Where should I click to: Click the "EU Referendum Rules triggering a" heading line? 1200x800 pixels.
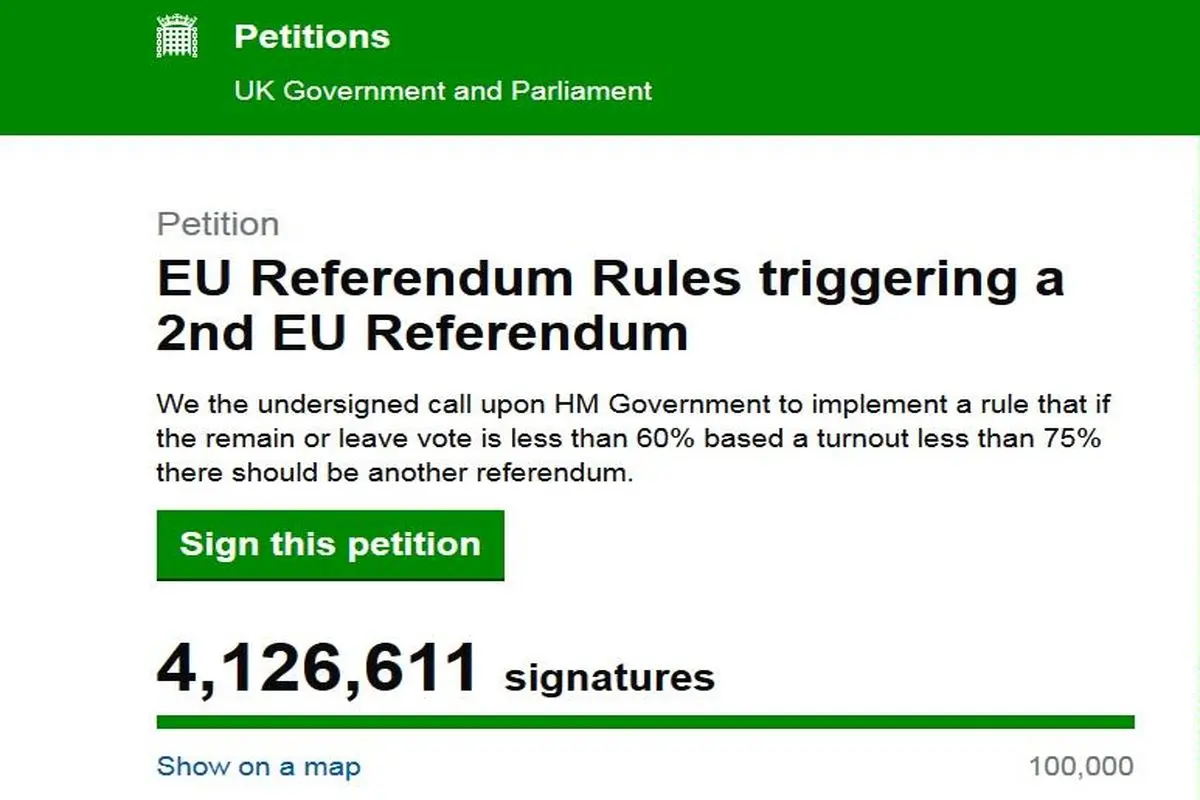(x=609, y=281)
